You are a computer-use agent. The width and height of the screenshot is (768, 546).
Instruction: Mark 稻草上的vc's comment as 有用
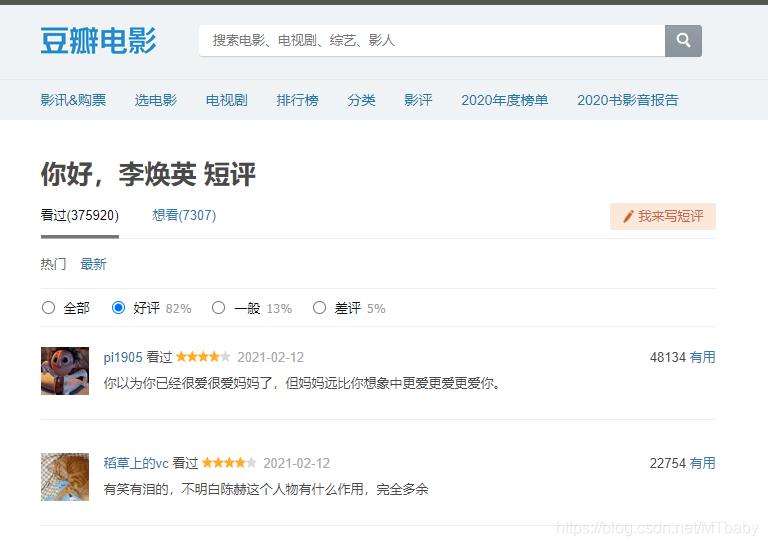[x=702, y=463]
